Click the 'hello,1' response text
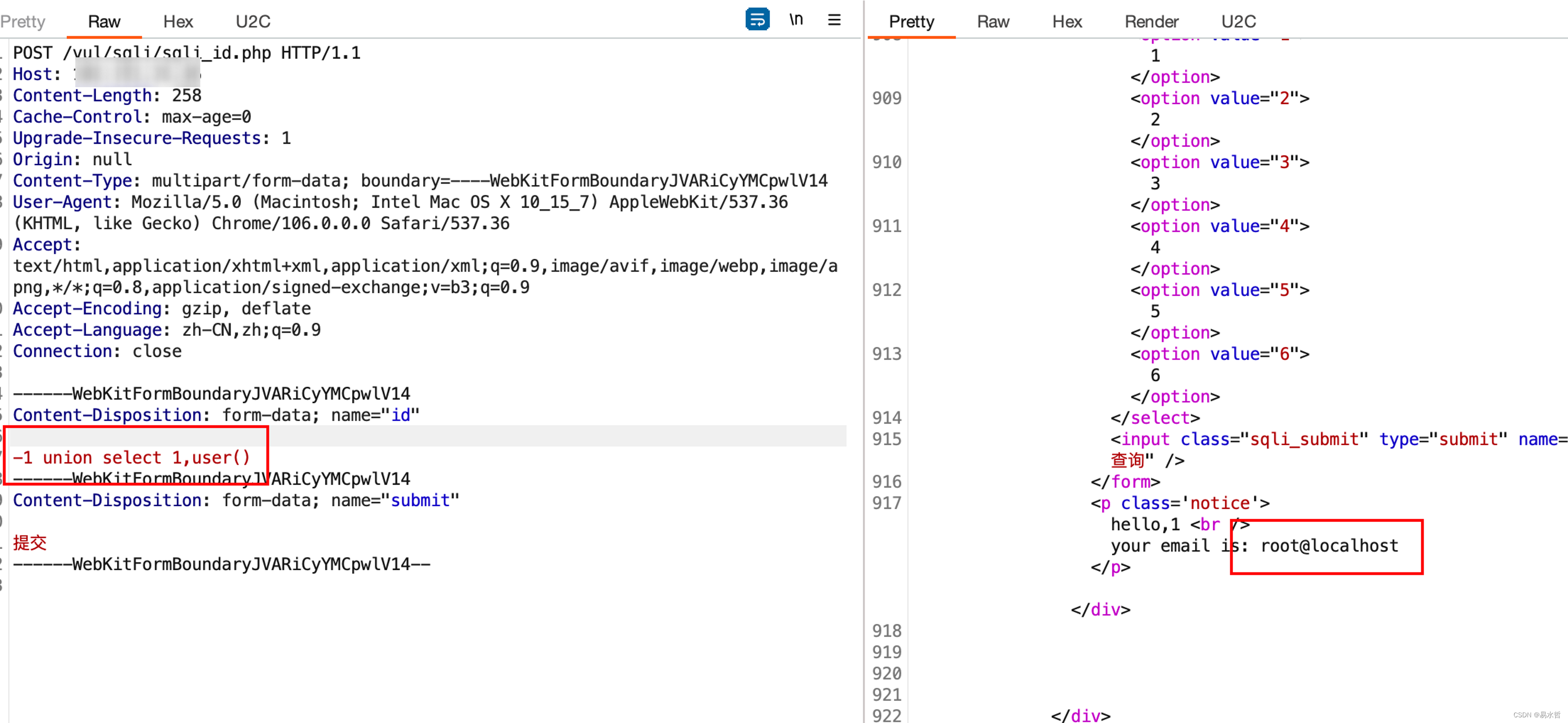 [1145, 524]
